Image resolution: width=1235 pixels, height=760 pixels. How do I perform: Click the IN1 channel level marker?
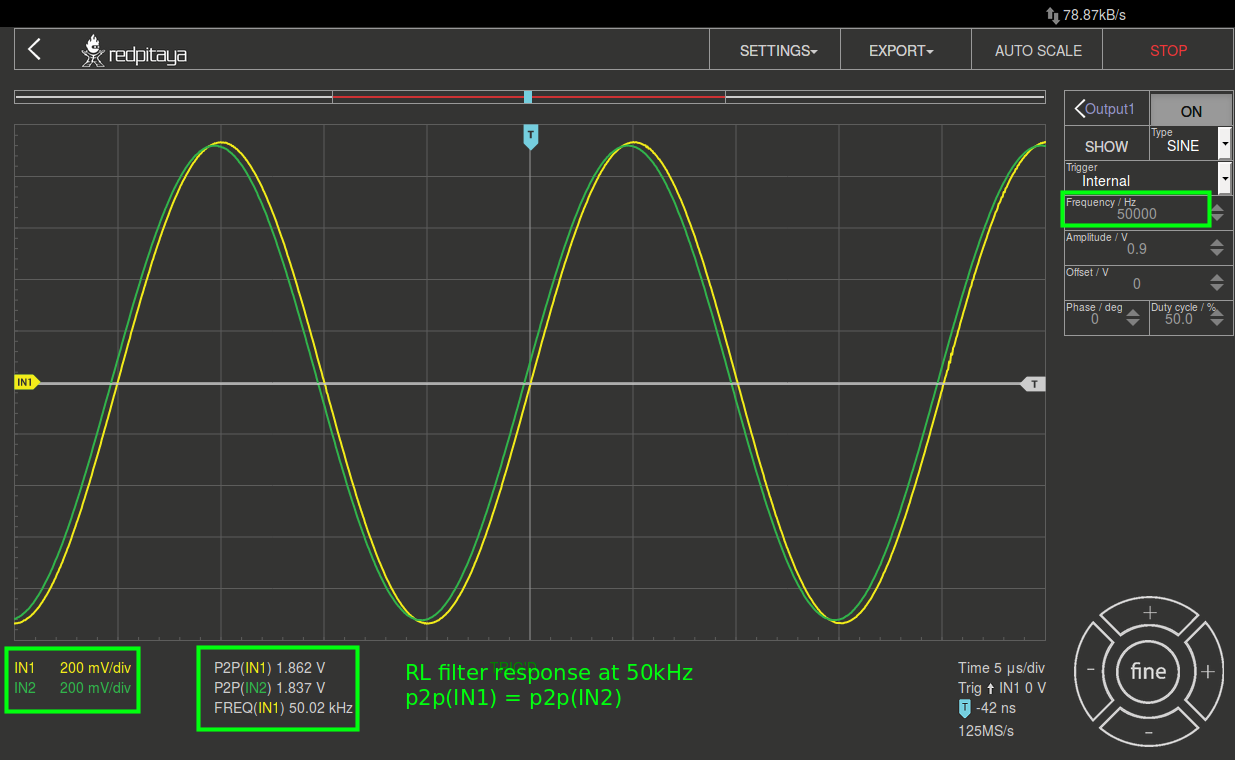(26, 382)
